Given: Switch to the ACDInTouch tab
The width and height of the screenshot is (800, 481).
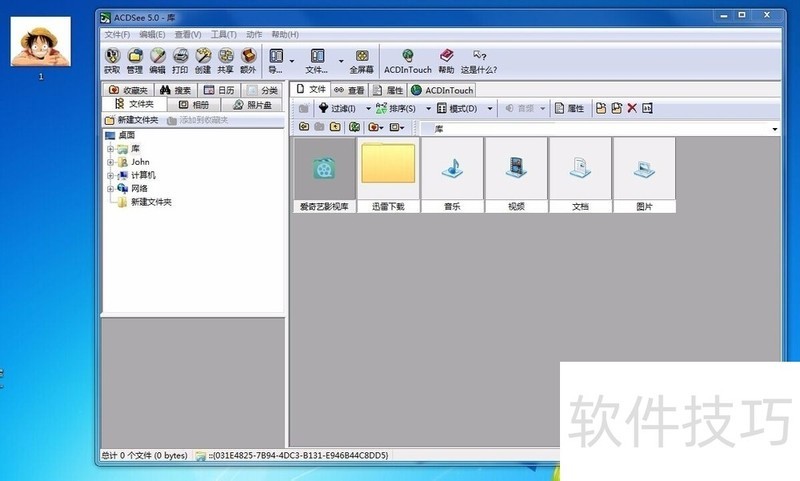Looking at the screenshot, I should [442, 90].
